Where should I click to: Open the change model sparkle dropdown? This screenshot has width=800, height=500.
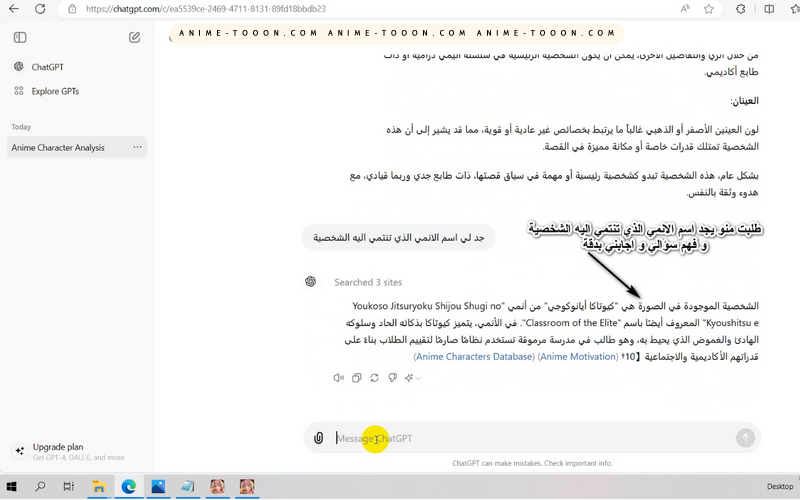point(412,378)
